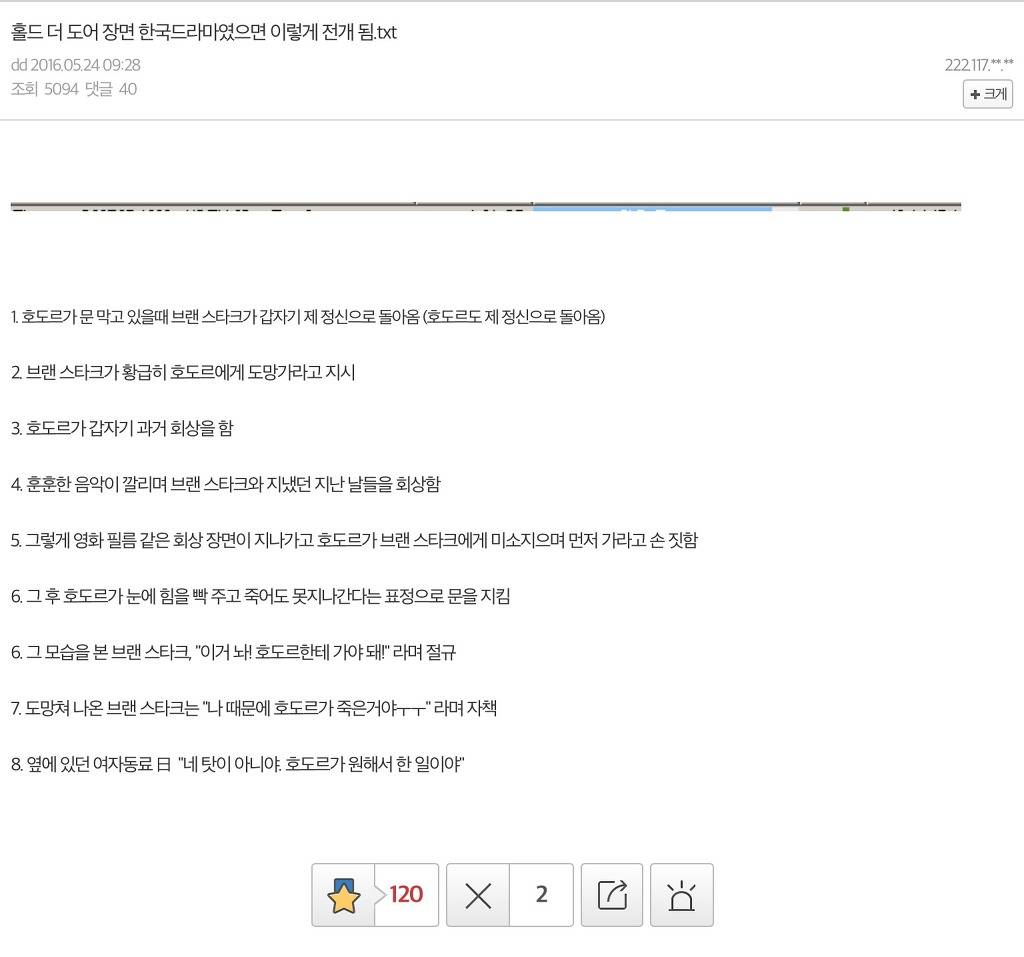Click the plus icon inside the 크게 button
Image resolution: width=1024 pixels, height=957 pixels.
pyautogui.click(x=975, y=94)
